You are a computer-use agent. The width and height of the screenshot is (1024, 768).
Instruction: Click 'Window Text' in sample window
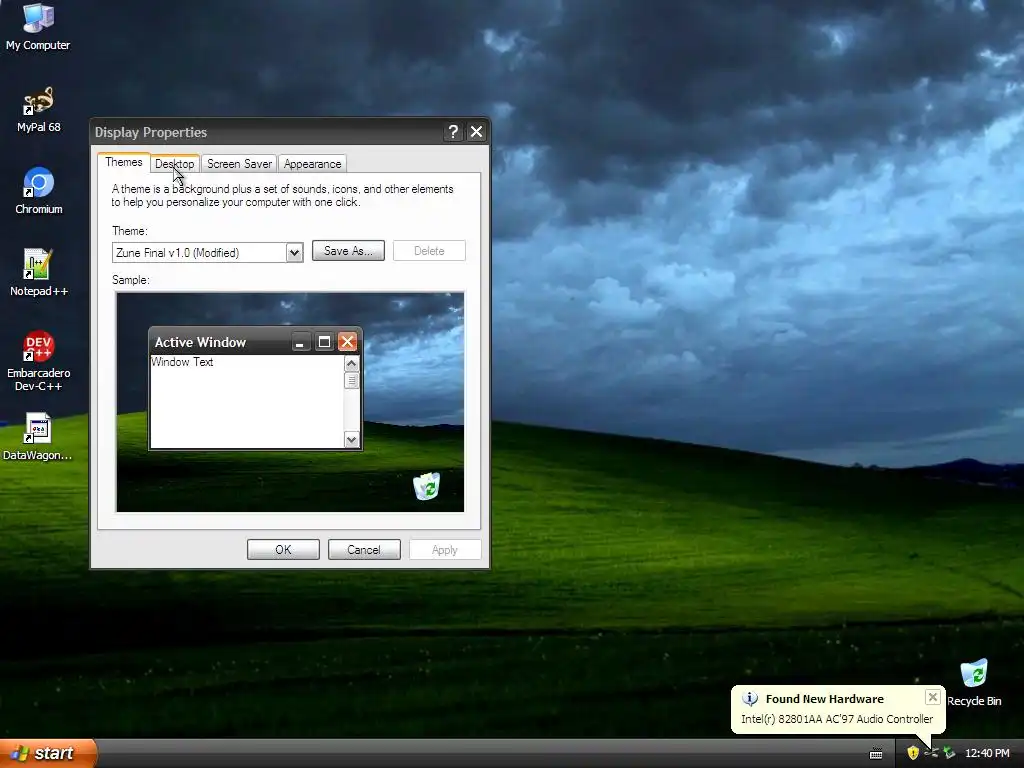pos(182,362)
